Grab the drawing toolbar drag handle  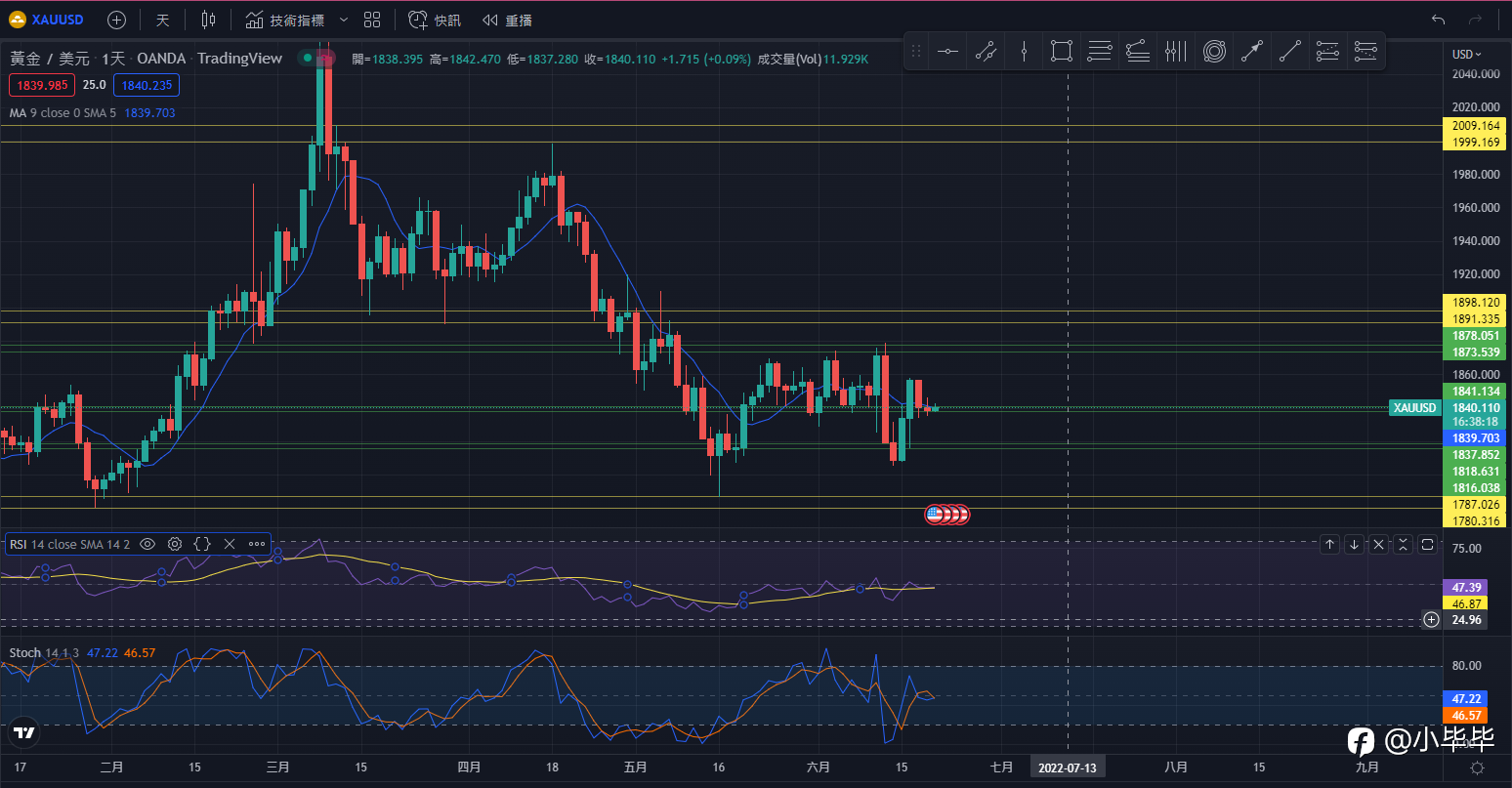[915, 51]
